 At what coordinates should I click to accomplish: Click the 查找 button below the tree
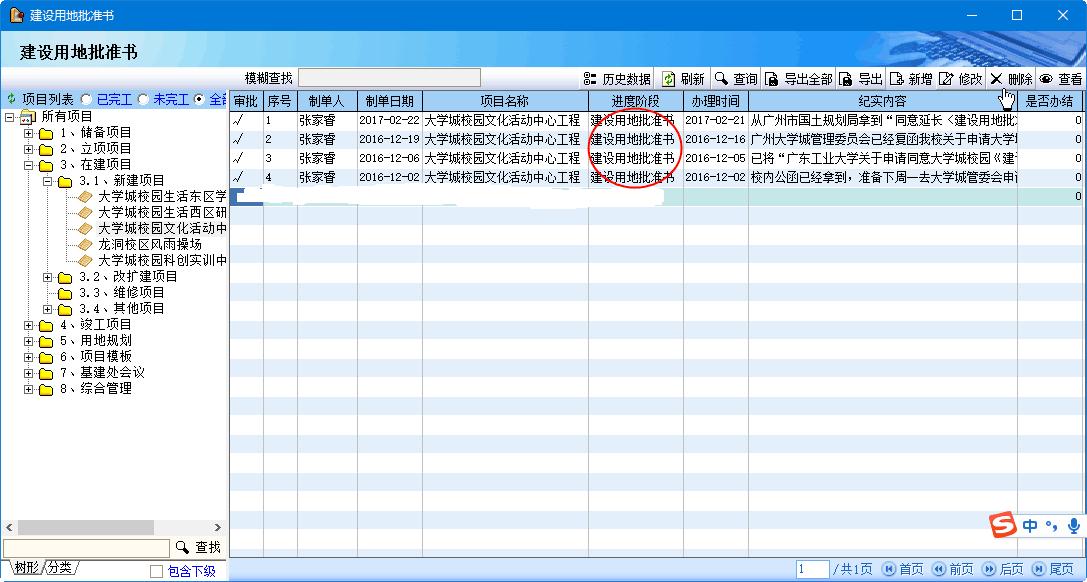tap(198, 547)
